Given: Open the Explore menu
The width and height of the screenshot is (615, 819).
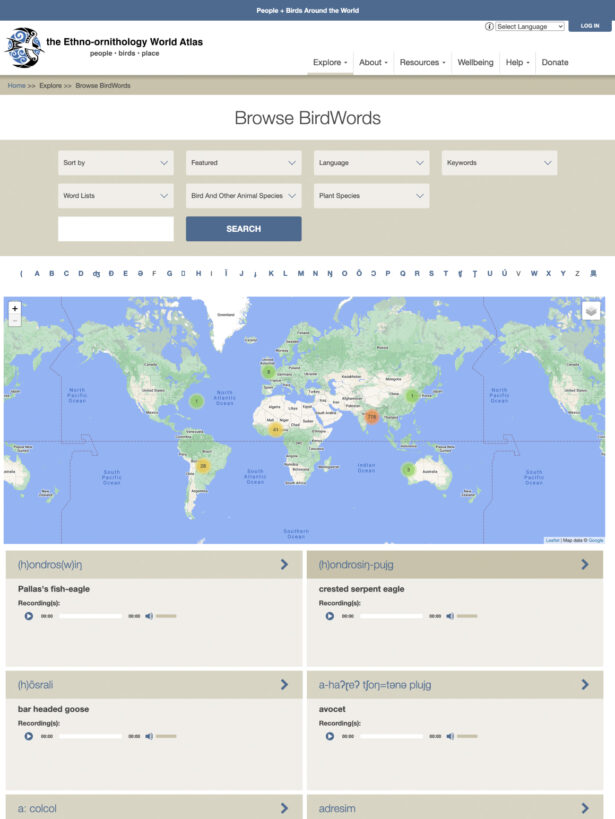Looking at the screenshot, I should 330,62.
